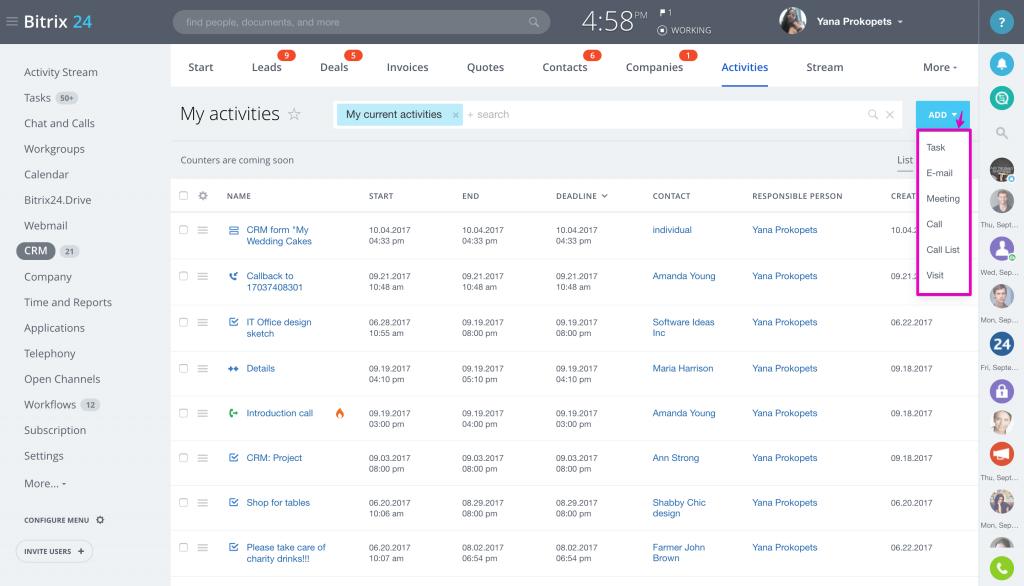Select the Shop for tables checkbox
This screenshot has width=1024, height=586.
[184, 503]
